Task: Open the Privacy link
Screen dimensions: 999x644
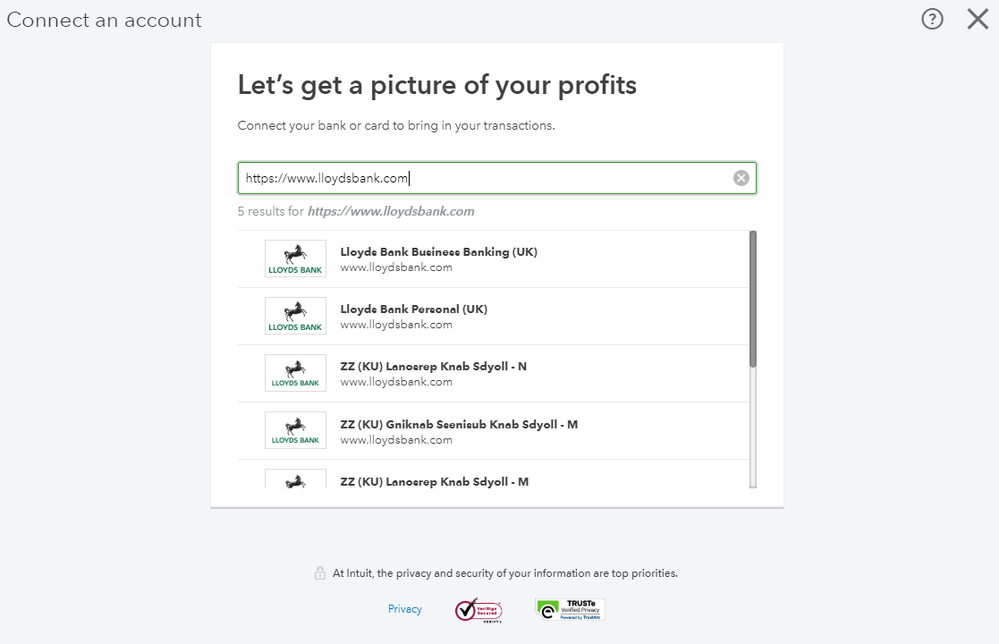Action: click(x=405, y=609)
